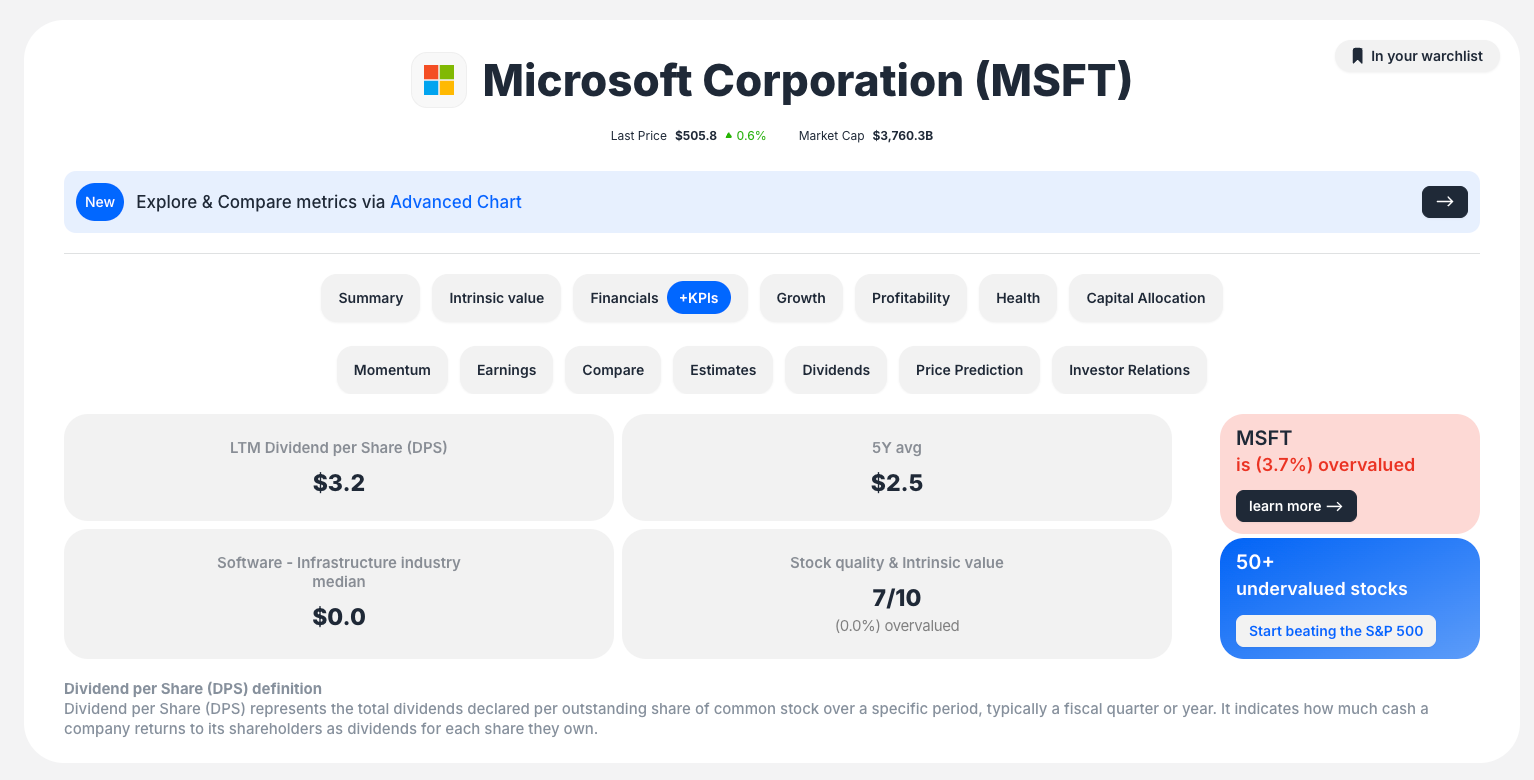Switch to the Summary tab

[370, 298]
